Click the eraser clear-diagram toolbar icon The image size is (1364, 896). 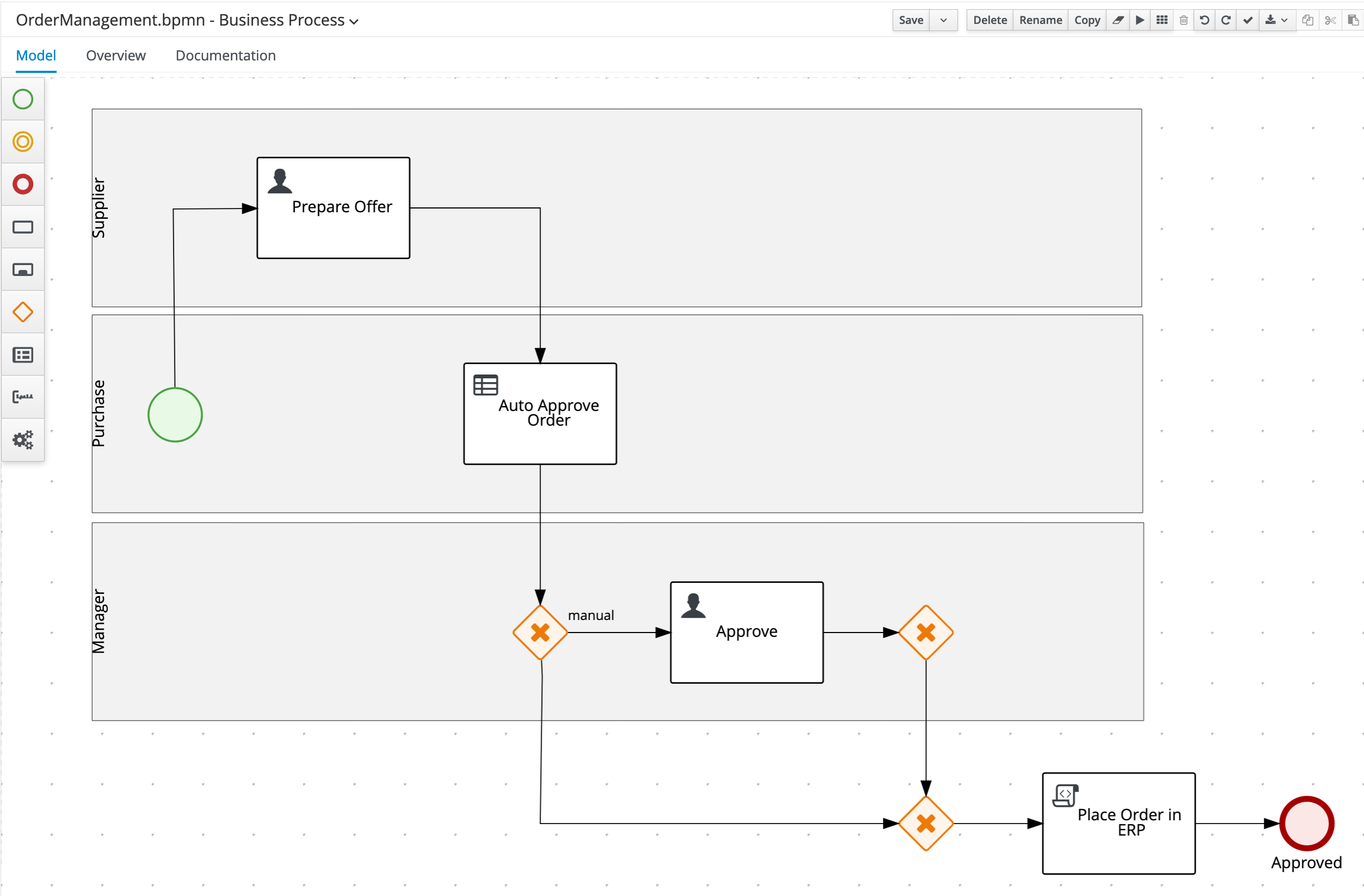(1117, 20)
